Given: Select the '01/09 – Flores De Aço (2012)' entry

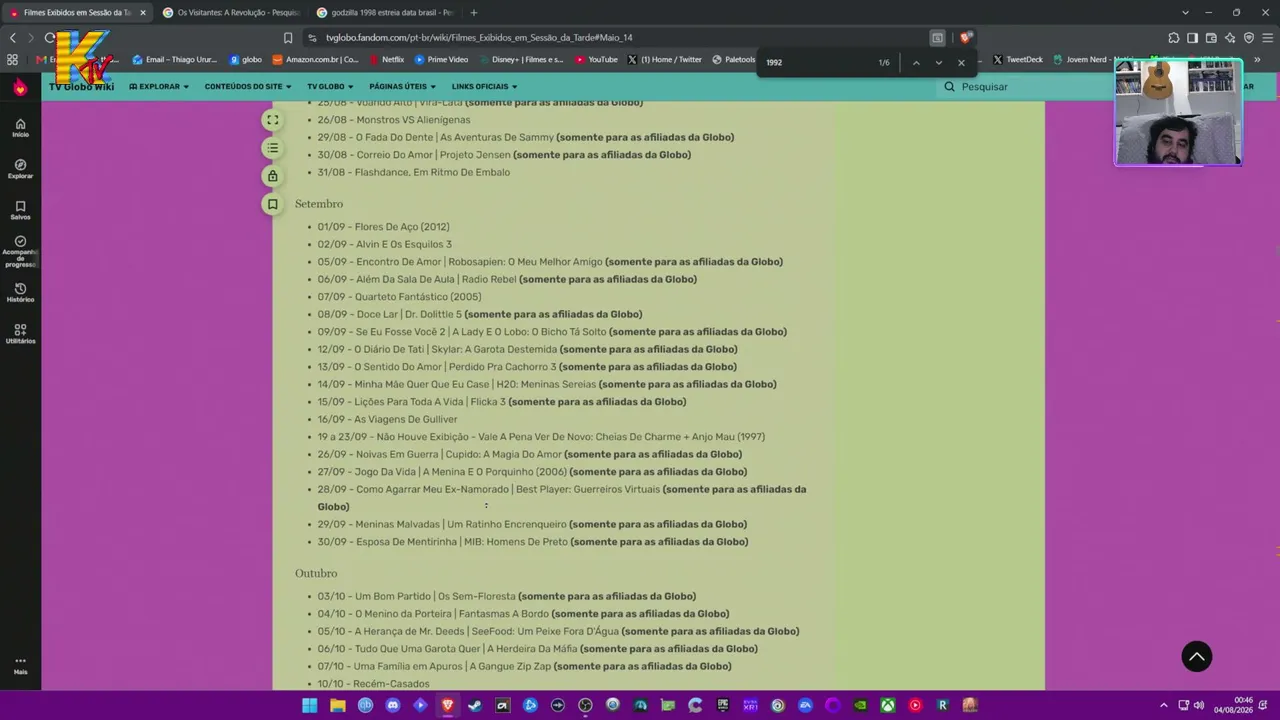Looking at the screenshot, I should [383, 227].
